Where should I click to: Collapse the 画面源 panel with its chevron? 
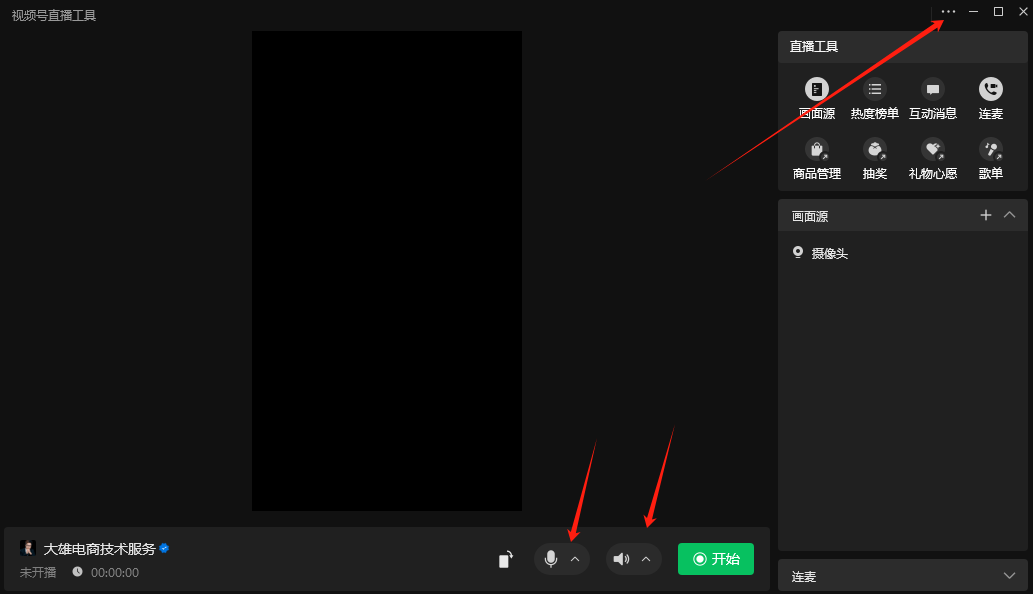pyautogui.click(x=1010, y=215)
